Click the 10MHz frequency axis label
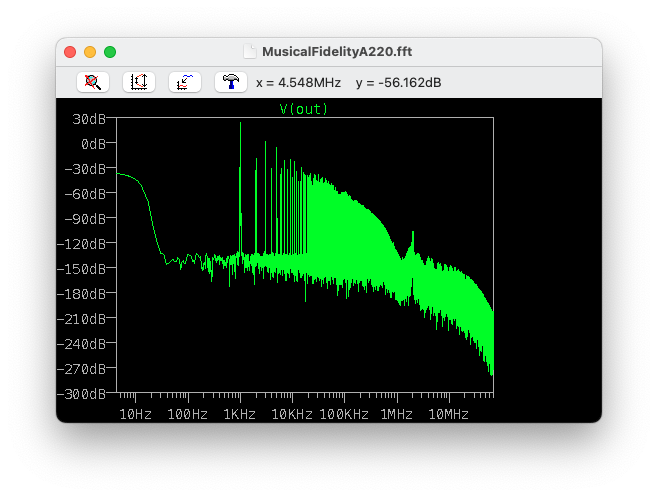The image size is (658, 497). coord(449,415)
